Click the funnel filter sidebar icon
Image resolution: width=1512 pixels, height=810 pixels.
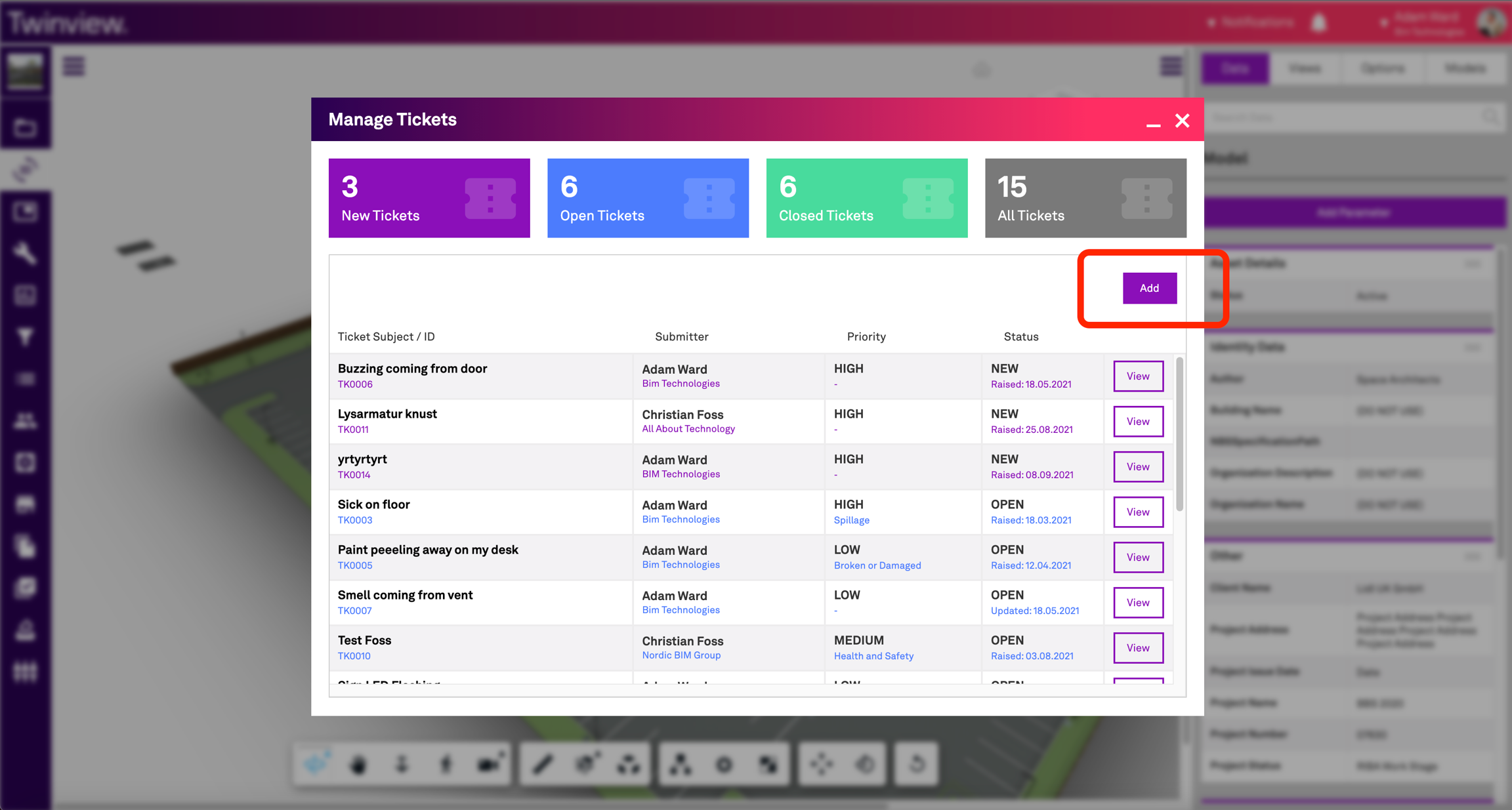25,336
